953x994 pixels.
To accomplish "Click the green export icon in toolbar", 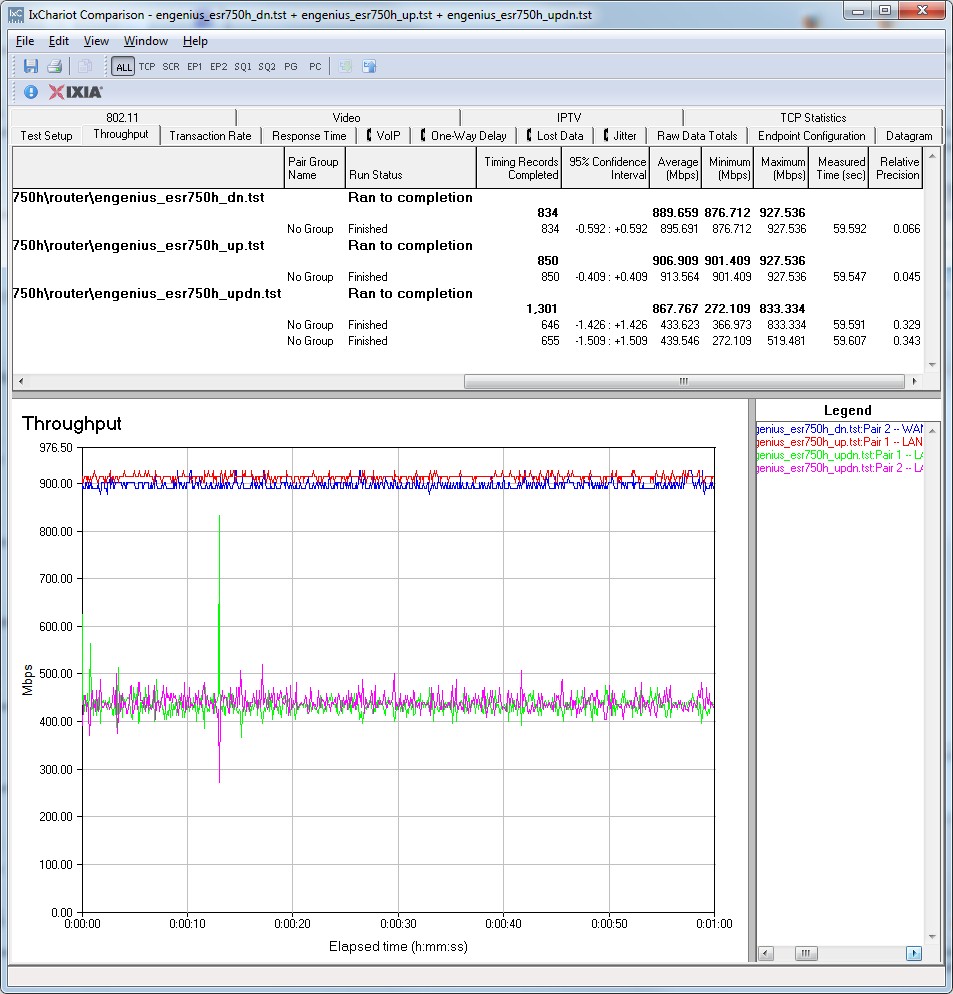I will [346, 66].
